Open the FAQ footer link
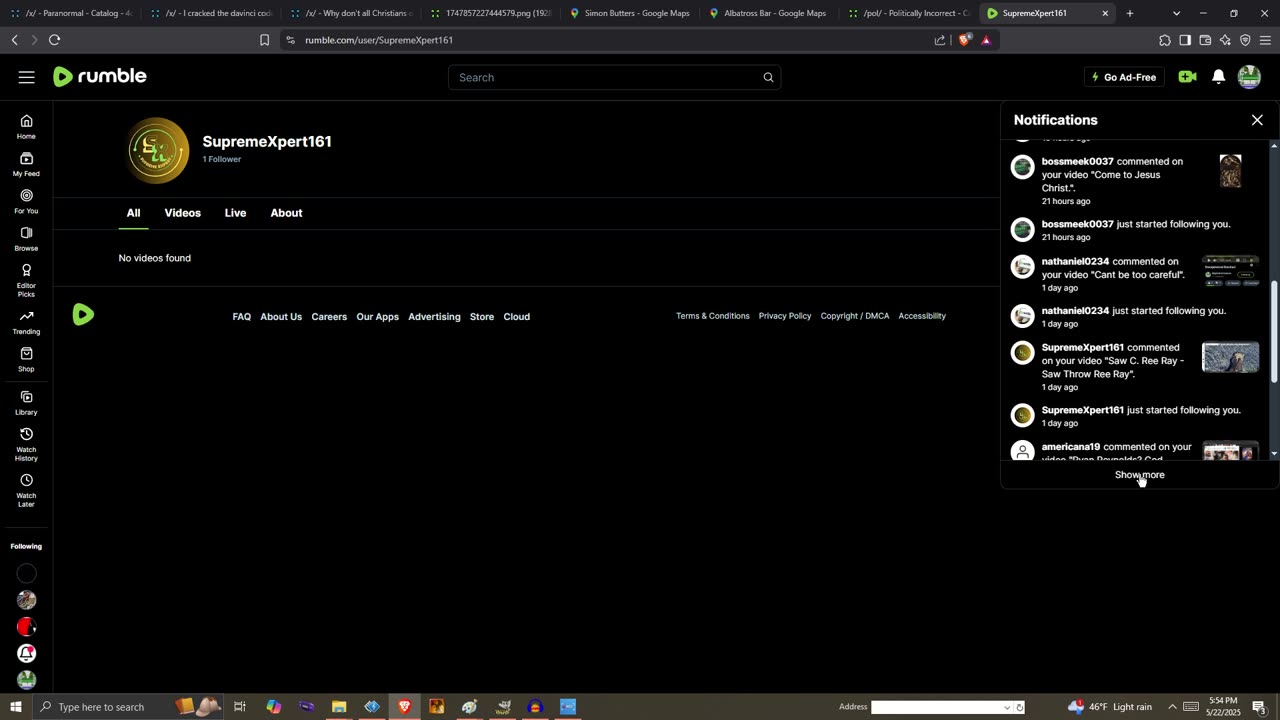1280x720 pixels. click(x=242, y=317)
